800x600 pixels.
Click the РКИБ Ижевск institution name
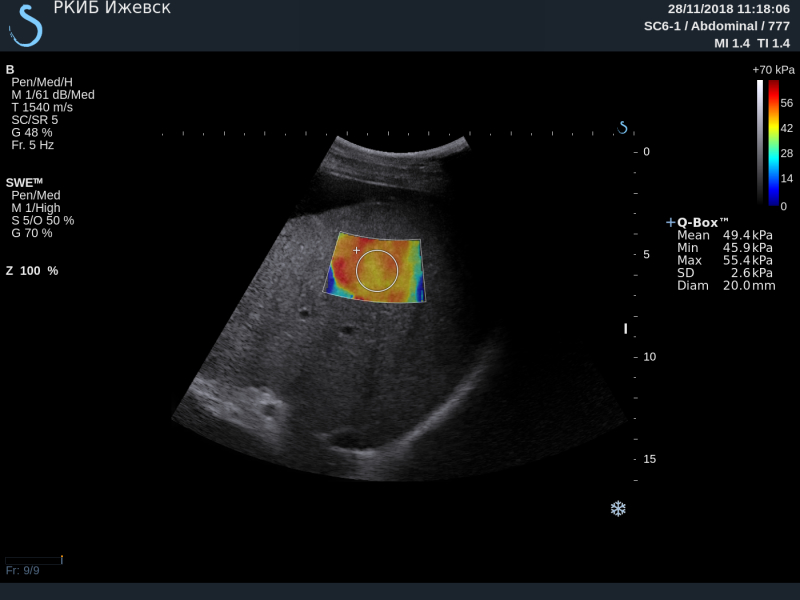click(112, 8)
